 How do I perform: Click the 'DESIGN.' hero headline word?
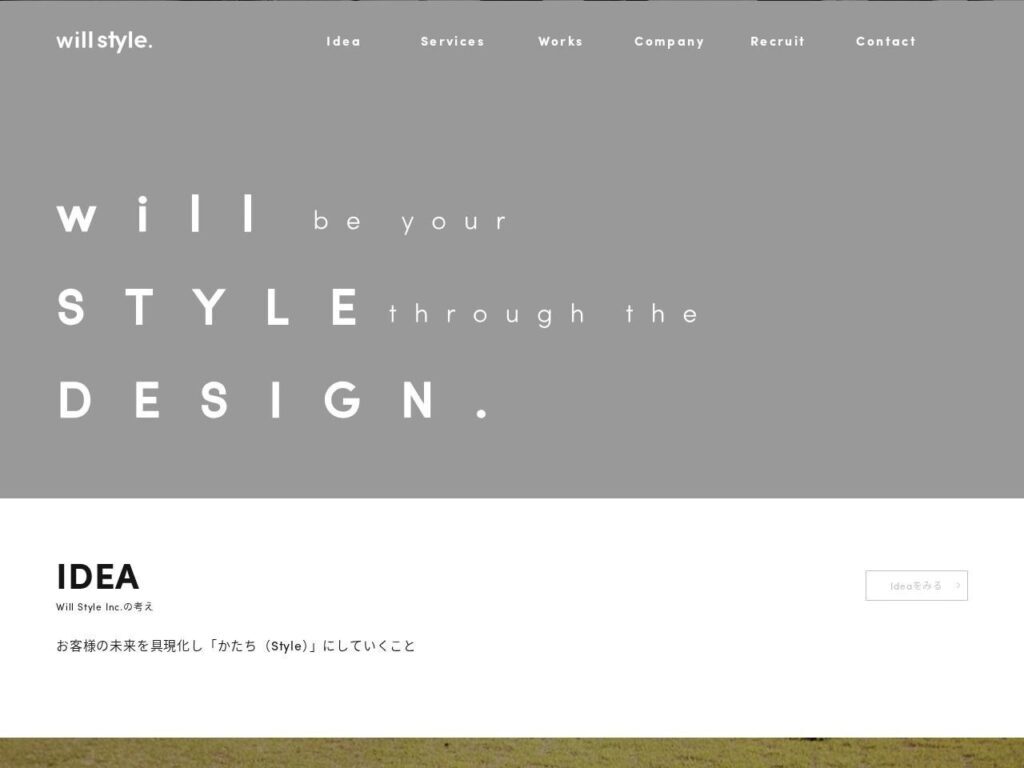click(x=273, y=400)
